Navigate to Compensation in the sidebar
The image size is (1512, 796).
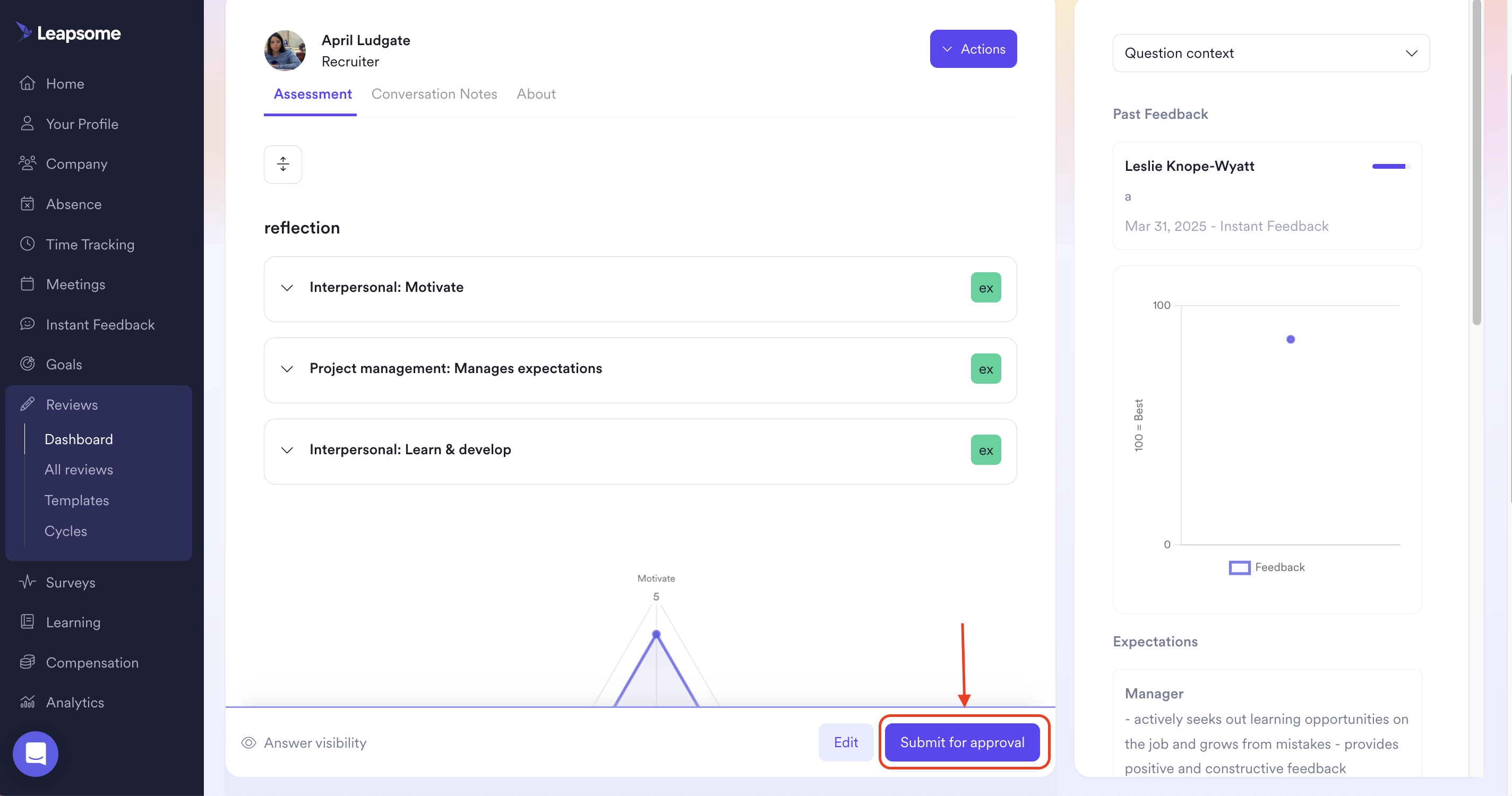pyautogui.click(x=92, y=662)
